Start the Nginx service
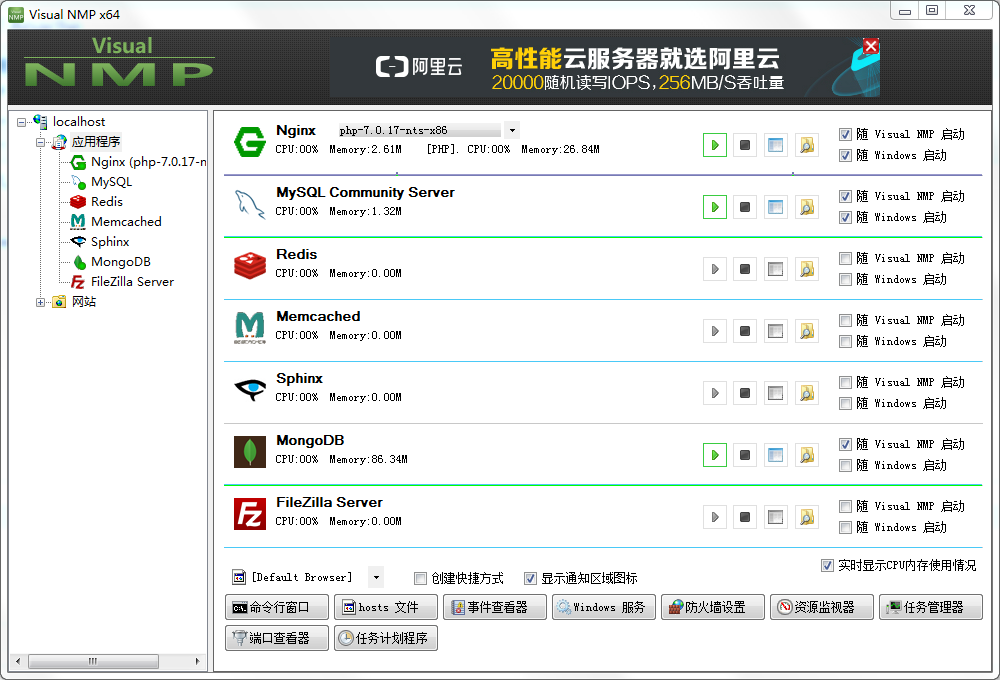 (715, 145)
